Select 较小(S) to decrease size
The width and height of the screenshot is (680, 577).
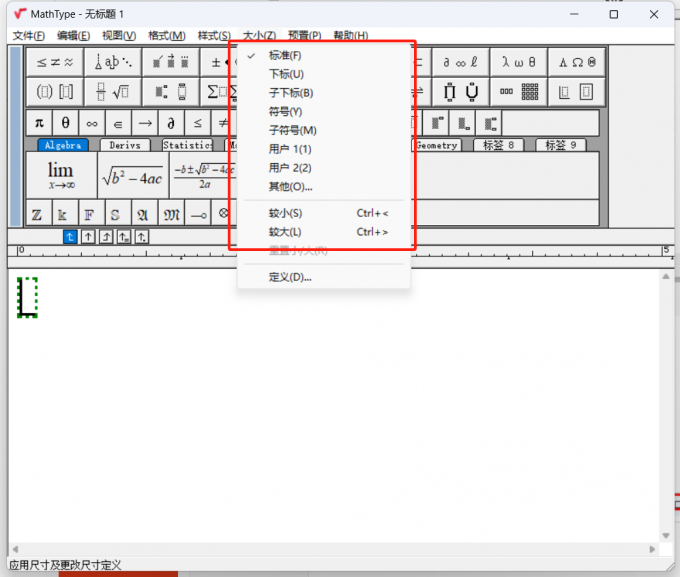tap(324, 213)
